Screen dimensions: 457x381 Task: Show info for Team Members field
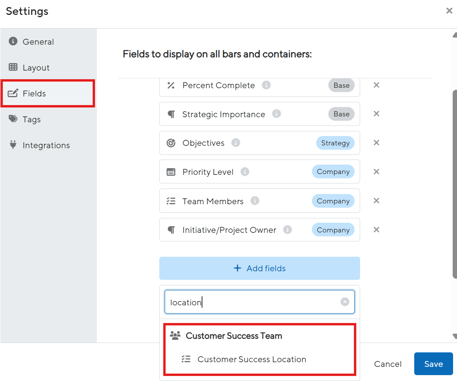(255, 201)
